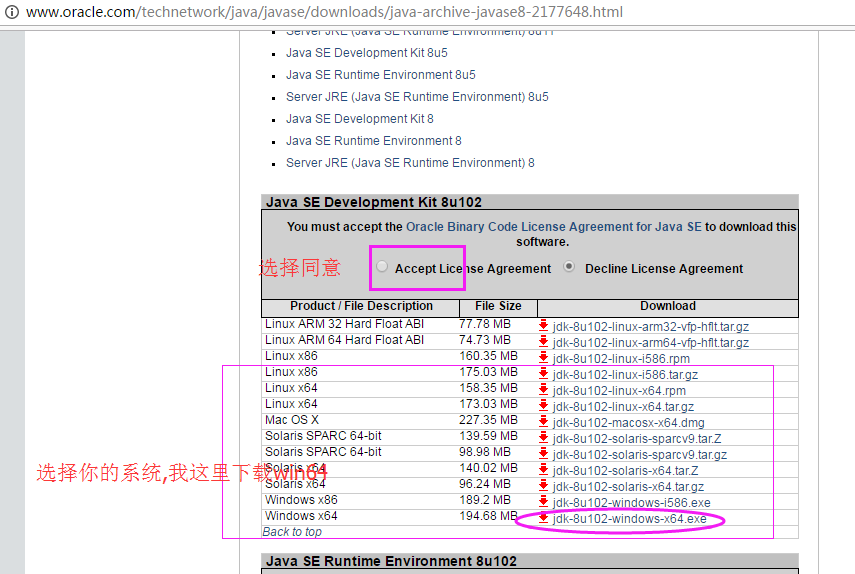Click the Java SE Runtime Environment 8u102 heading
This screenshot has width=855, height=574.
pos(391,561)
